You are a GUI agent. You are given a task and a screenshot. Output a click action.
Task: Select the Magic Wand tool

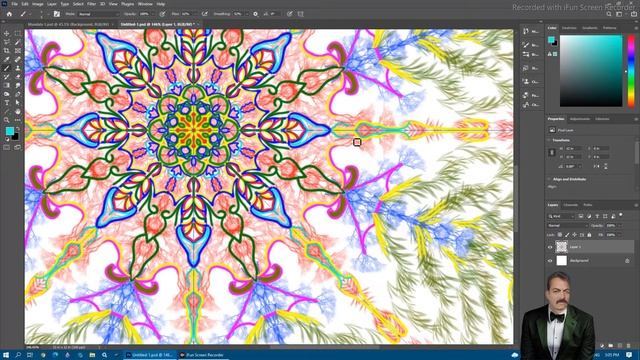(18, 42)
